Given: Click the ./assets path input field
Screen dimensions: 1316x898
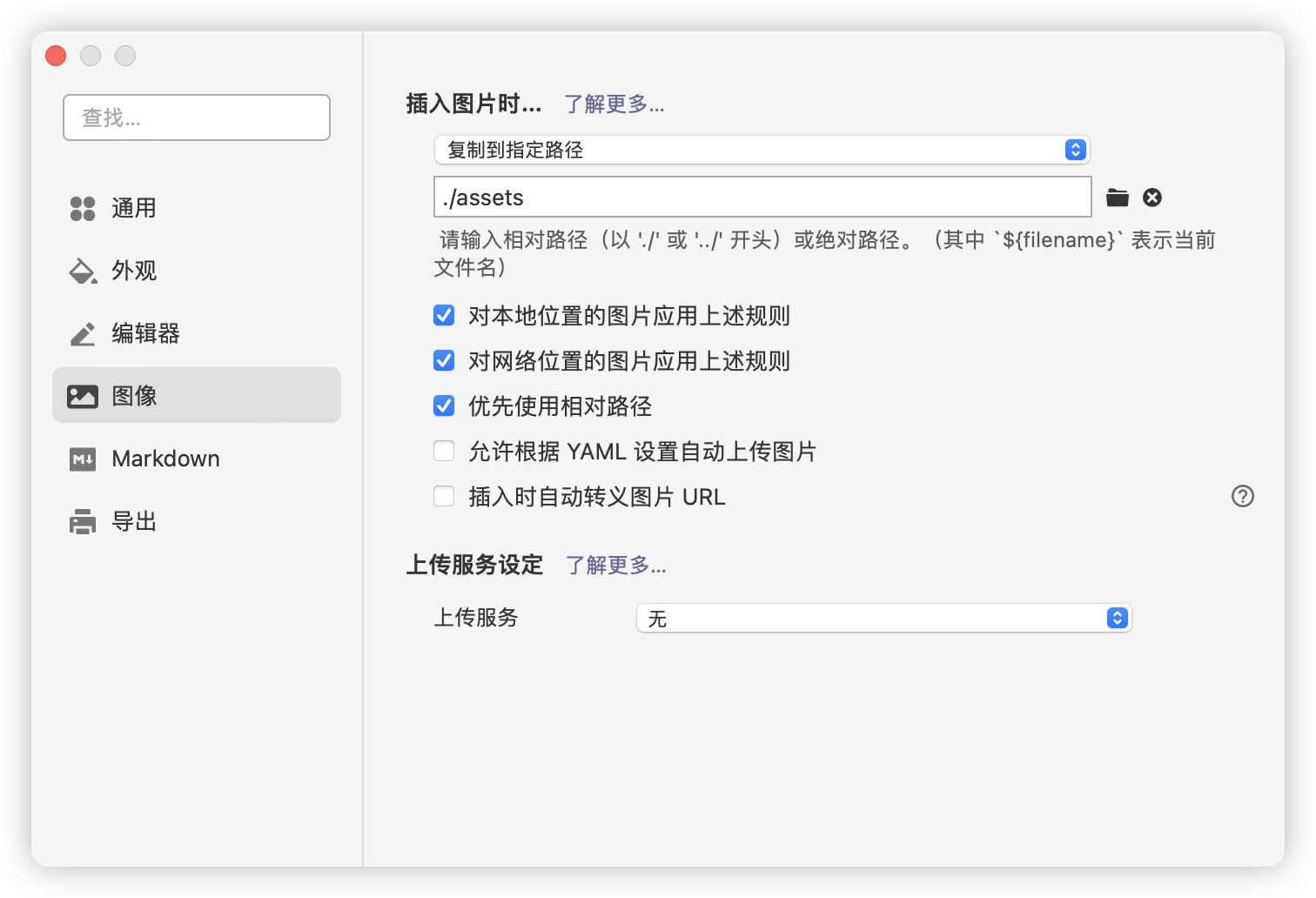Looking at the screenshot, I should (762, 198).
